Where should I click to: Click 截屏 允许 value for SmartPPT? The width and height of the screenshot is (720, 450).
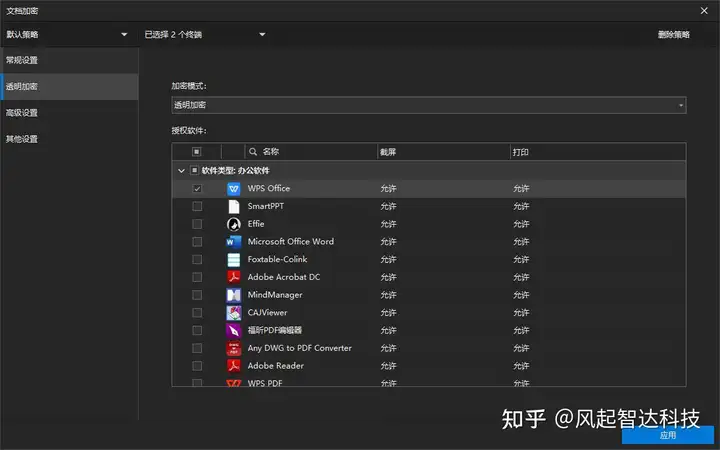coord(388,207)
